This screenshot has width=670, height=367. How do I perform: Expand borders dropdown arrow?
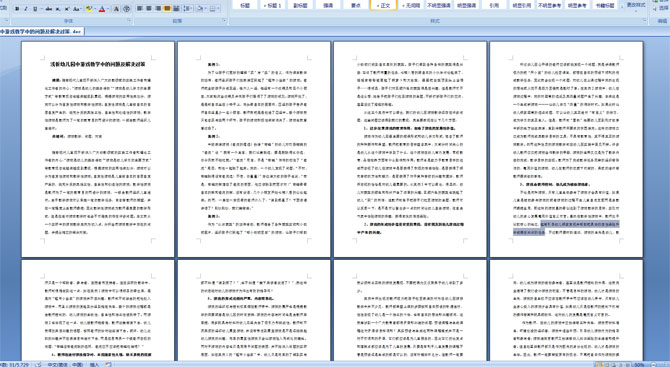[219, 9]
